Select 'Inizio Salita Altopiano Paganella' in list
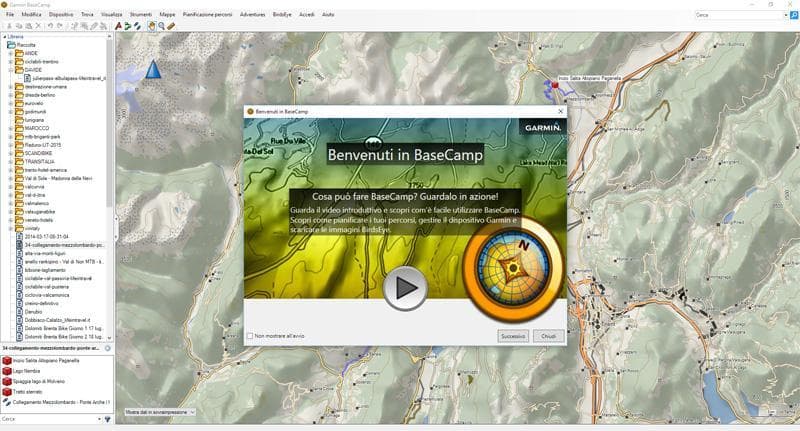Image resolution: width=800 pixels, height=431 pixels. pyautogui.click(x=46, y=361)
